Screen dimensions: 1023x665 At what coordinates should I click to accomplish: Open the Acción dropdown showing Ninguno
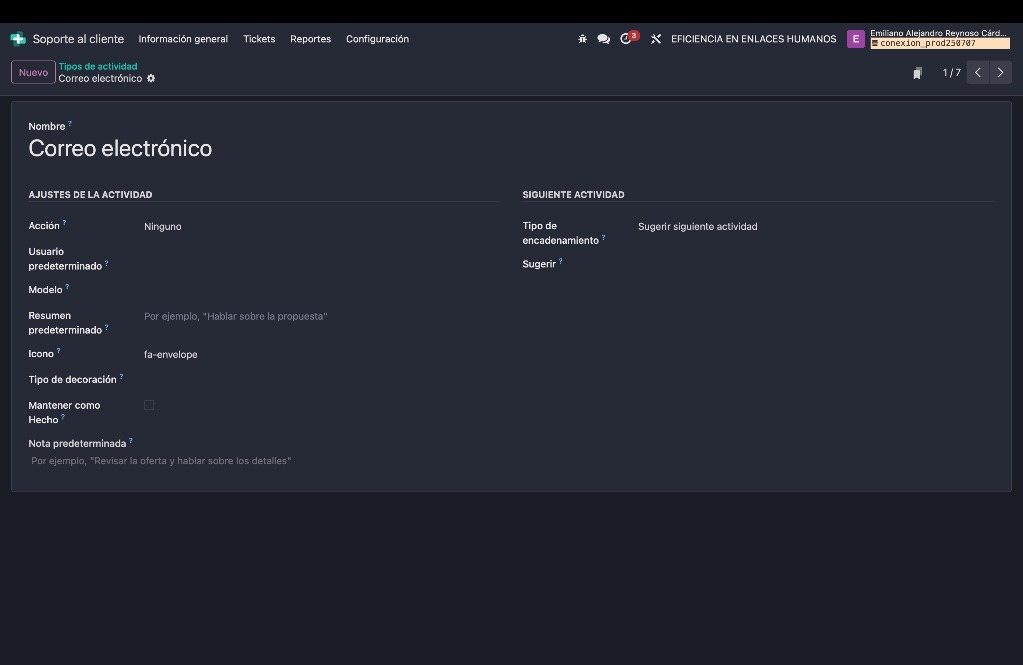(x=320, y=227)
